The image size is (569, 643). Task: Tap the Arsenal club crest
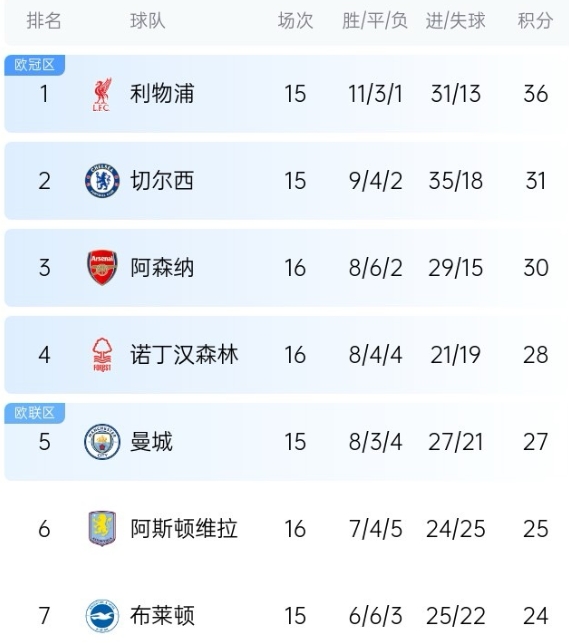pyautogui.click(x=102, y=268)
